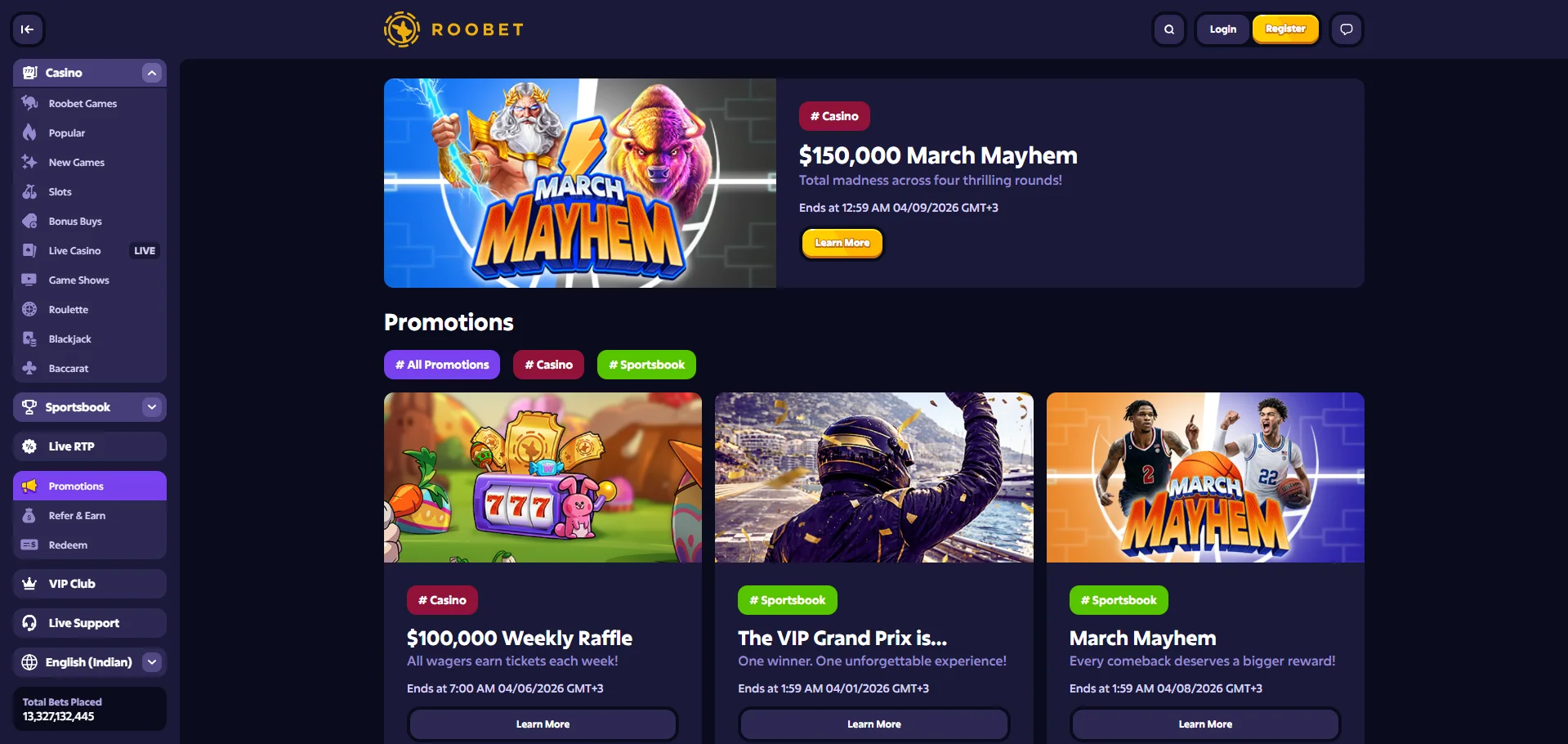Viewport: 1568px width, 744px height.
Task: Click the Roobet logo icon
Action: pos(401,29)
